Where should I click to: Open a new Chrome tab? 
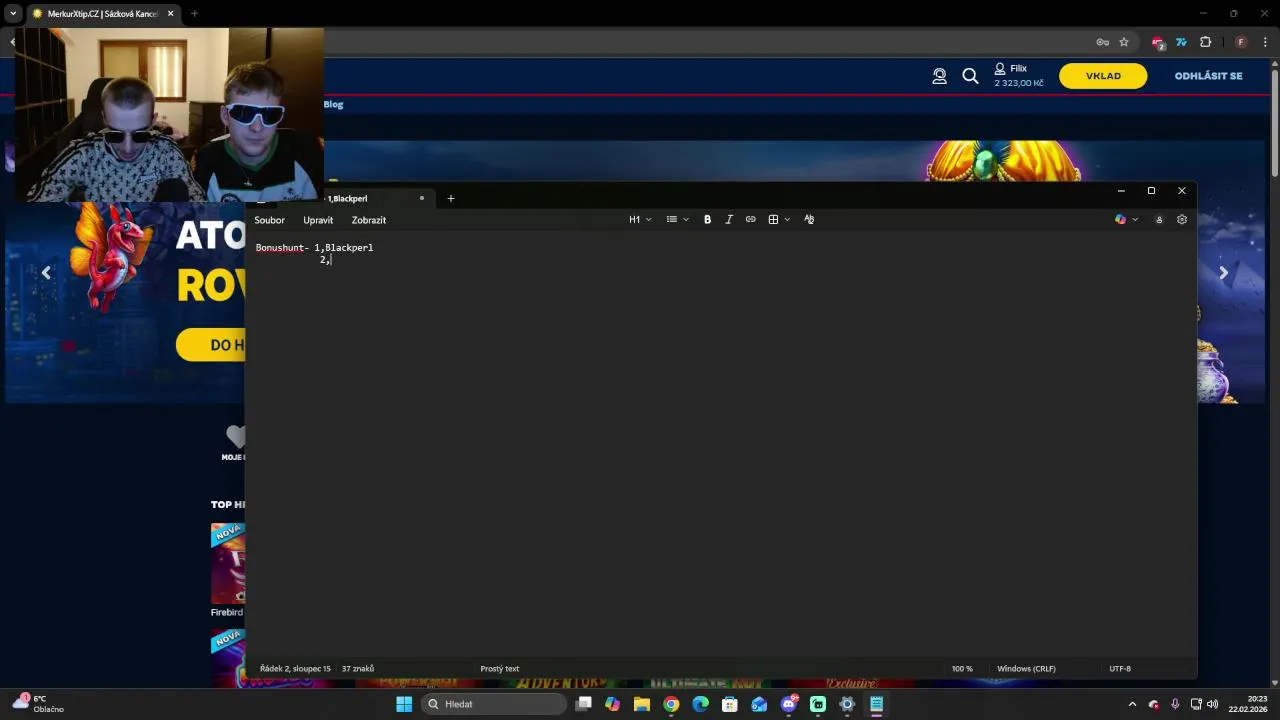(194, 14)
